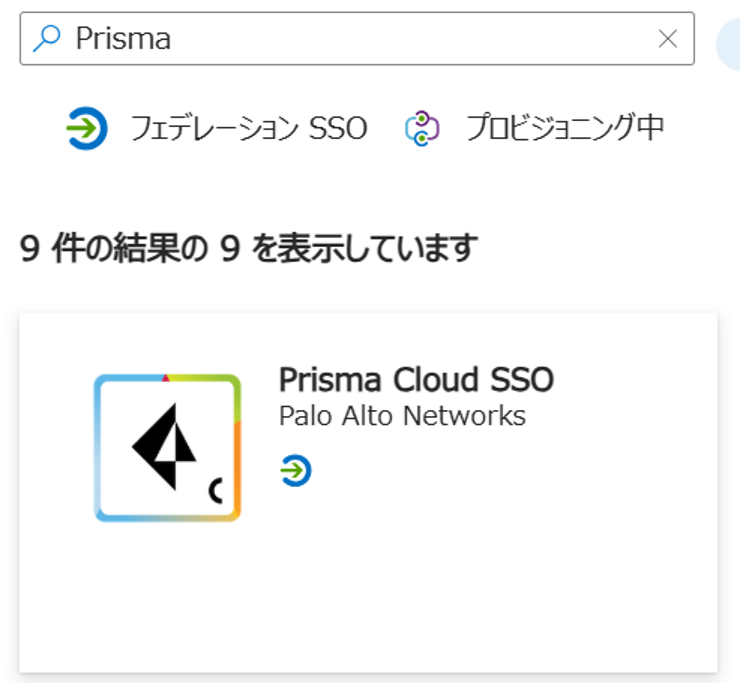The height and width of the screenshot is (683, 740).
Task: Click the フェデレーション SSO legend icon
Action: click(87, 129)
